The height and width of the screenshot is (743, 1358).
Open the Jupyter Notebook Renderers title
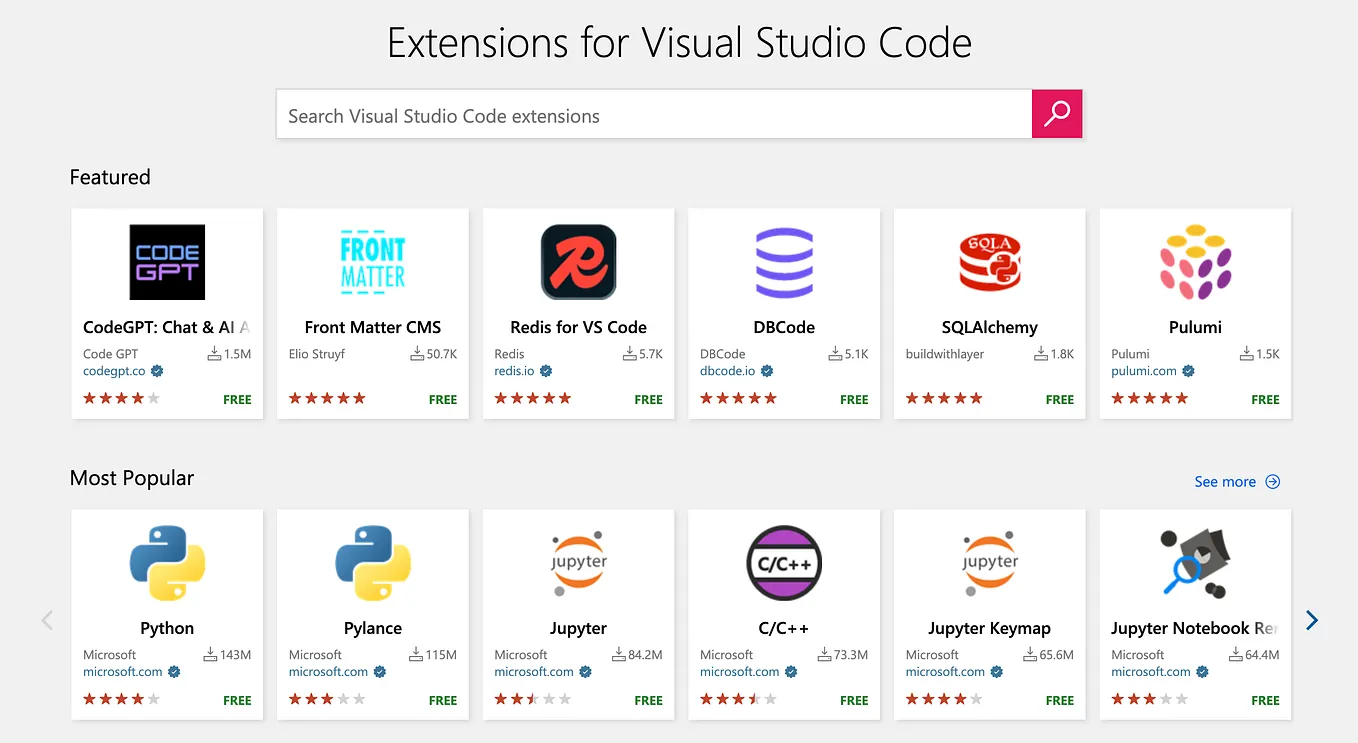click(1195, 628)
